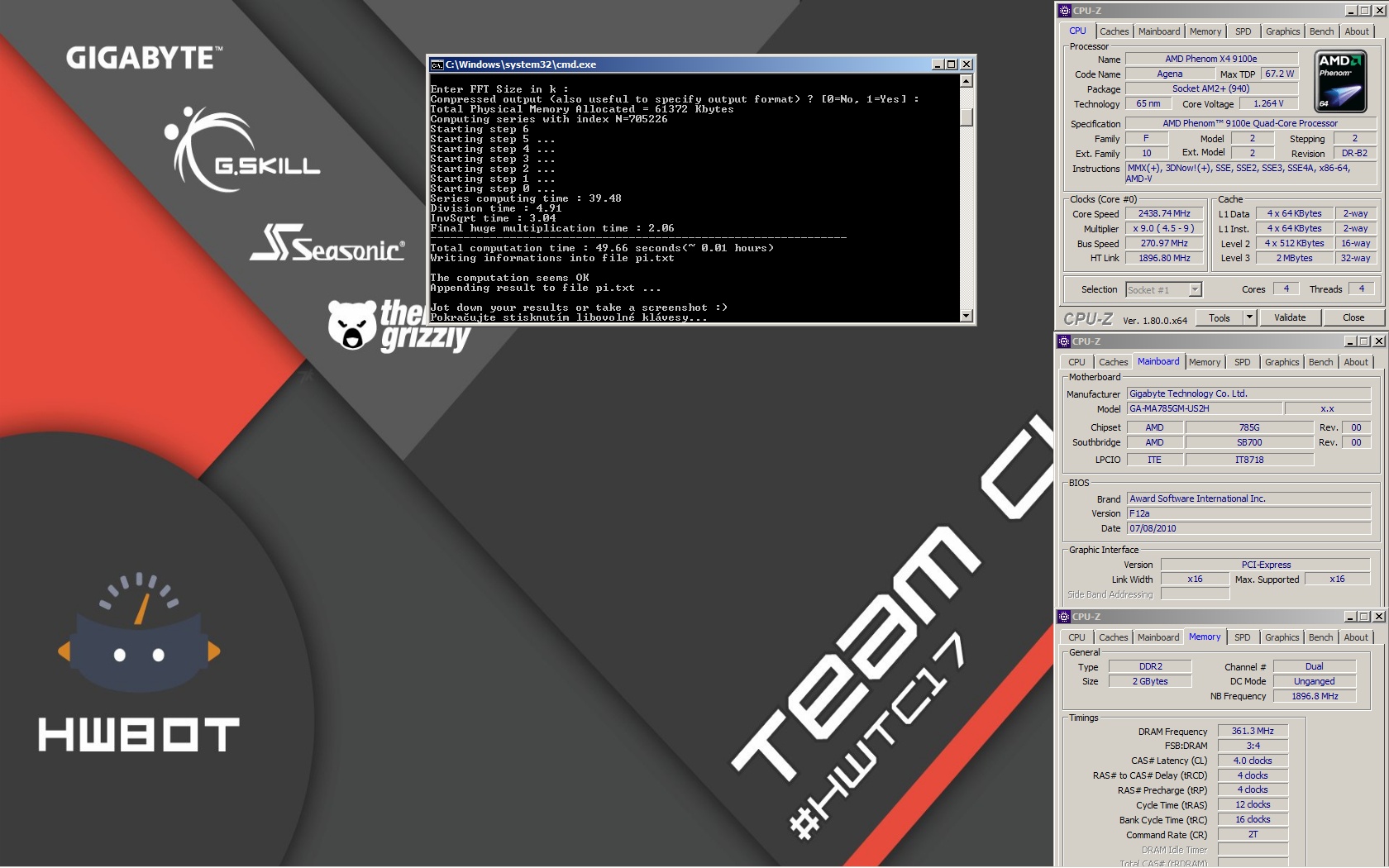
Task: Select CPU tab in Memory CPU-Z window
Action: [x=1076, y=637]
